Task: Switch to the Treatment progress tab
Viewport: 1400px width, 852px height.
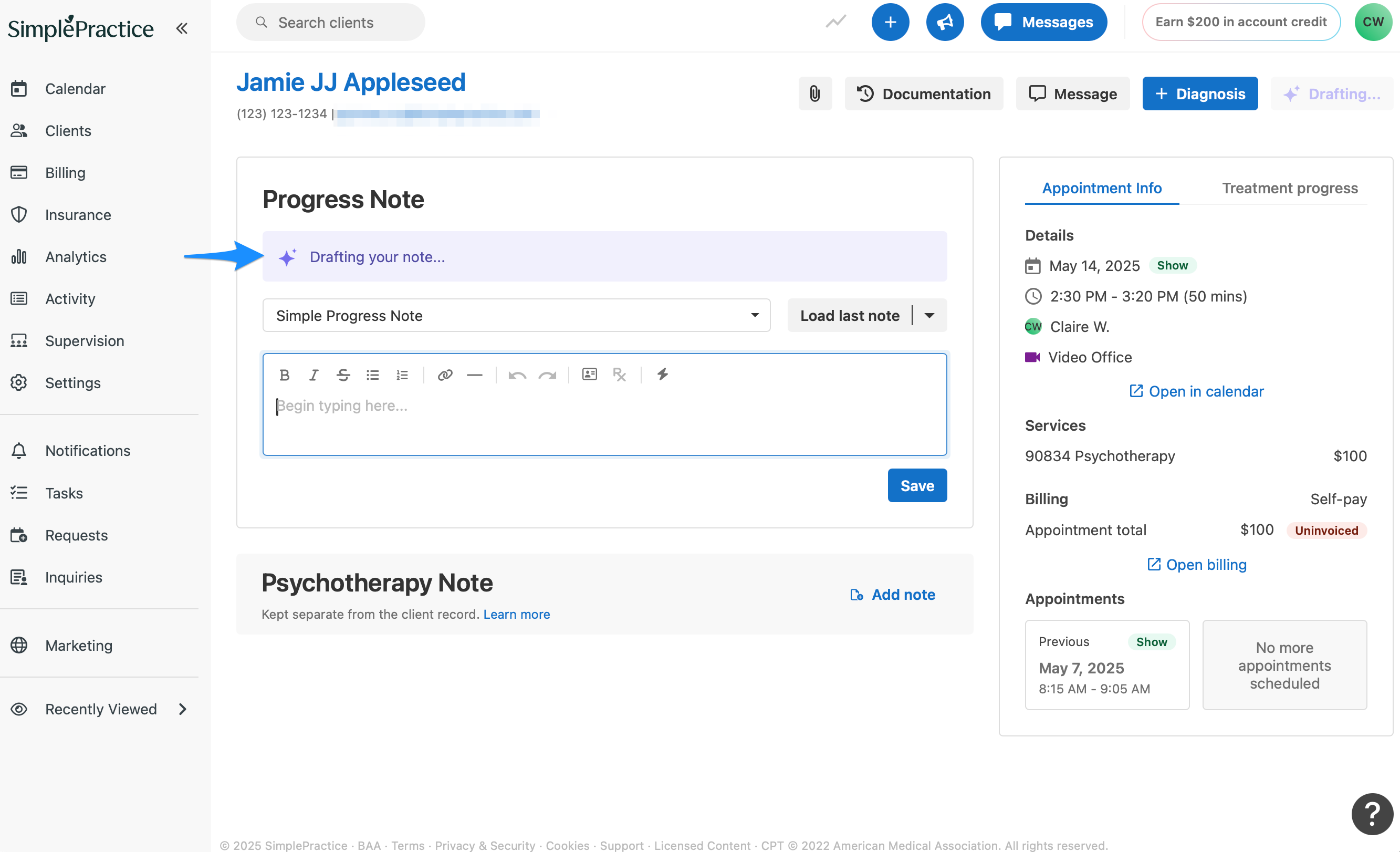Action: pyautogui.click(x=1290, y=188)
